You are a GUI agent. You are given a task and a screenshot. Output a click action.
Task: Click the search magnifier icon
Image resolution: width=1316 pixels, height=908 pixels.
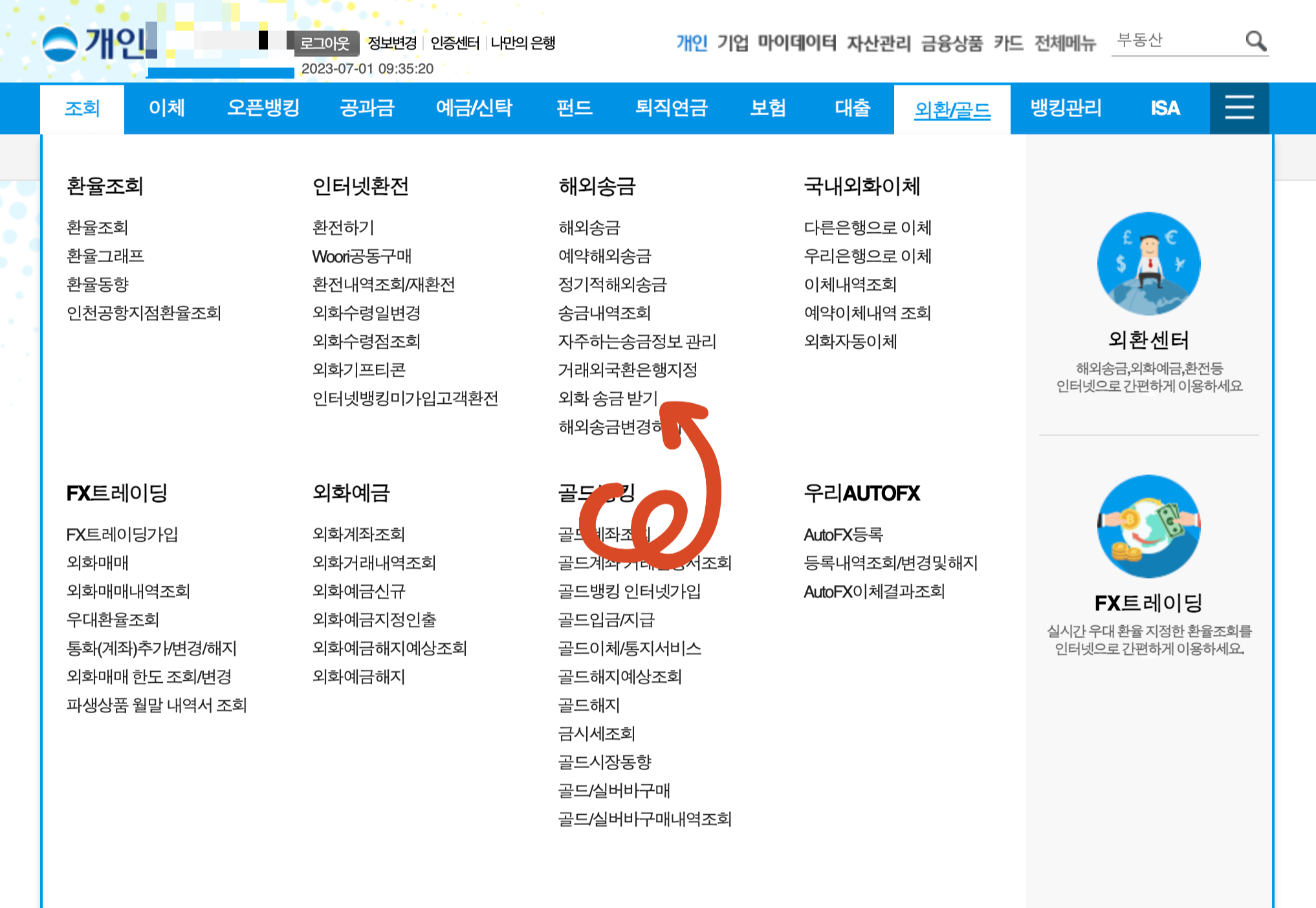tap(1255, 41)
